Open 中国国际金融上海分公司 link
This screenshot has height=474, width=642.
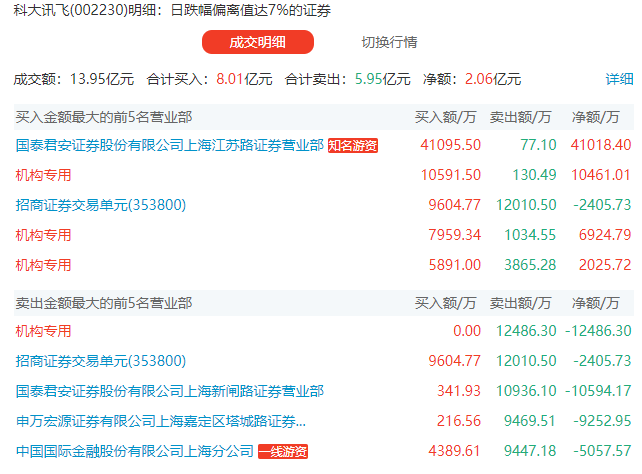[x=135, y=451]
